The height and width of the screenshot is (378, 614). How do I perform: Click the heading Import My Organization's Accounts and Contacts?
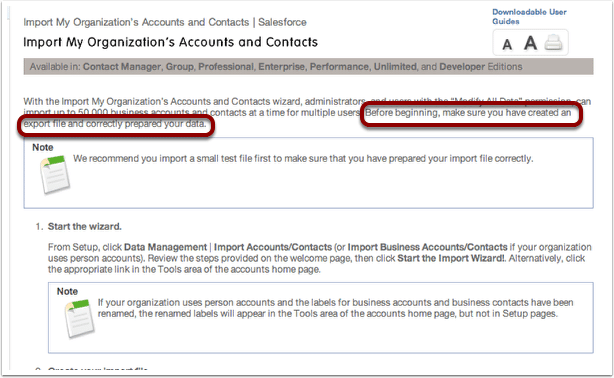tap(170, 42)
